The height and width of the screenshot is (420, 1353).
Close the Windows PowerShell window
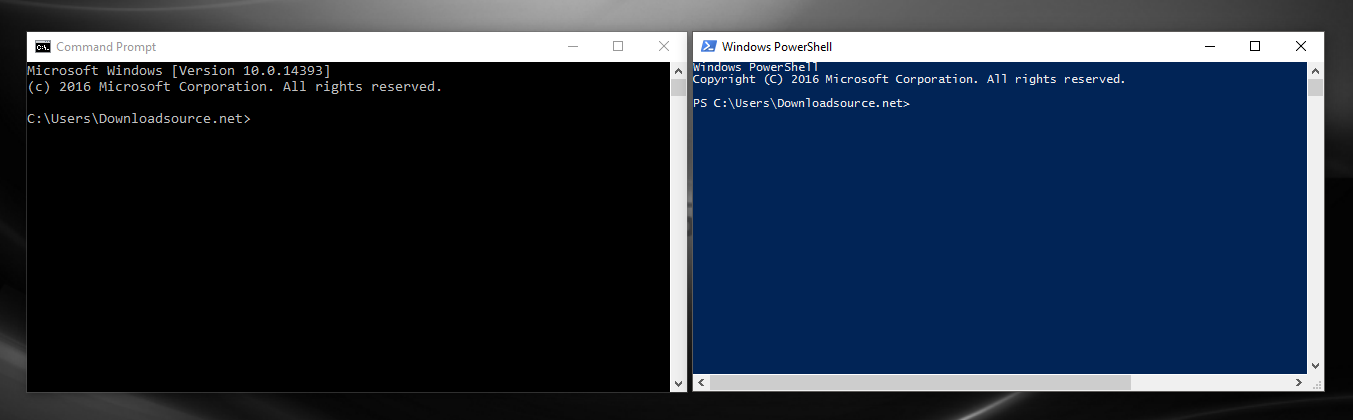(1301, 46)
